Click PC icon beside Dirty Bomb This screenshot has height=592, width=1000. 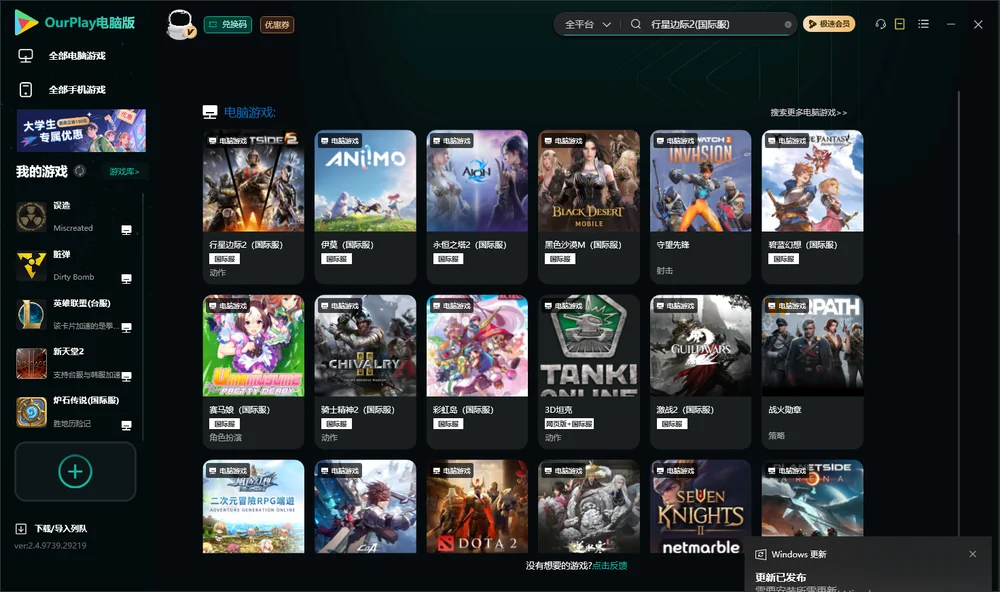(x=126, y=279)
